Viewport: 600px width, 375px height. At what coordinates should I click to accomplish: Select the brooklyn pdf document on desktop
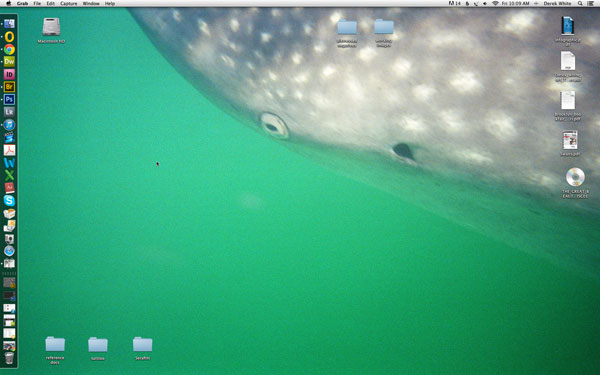[568, 101]
